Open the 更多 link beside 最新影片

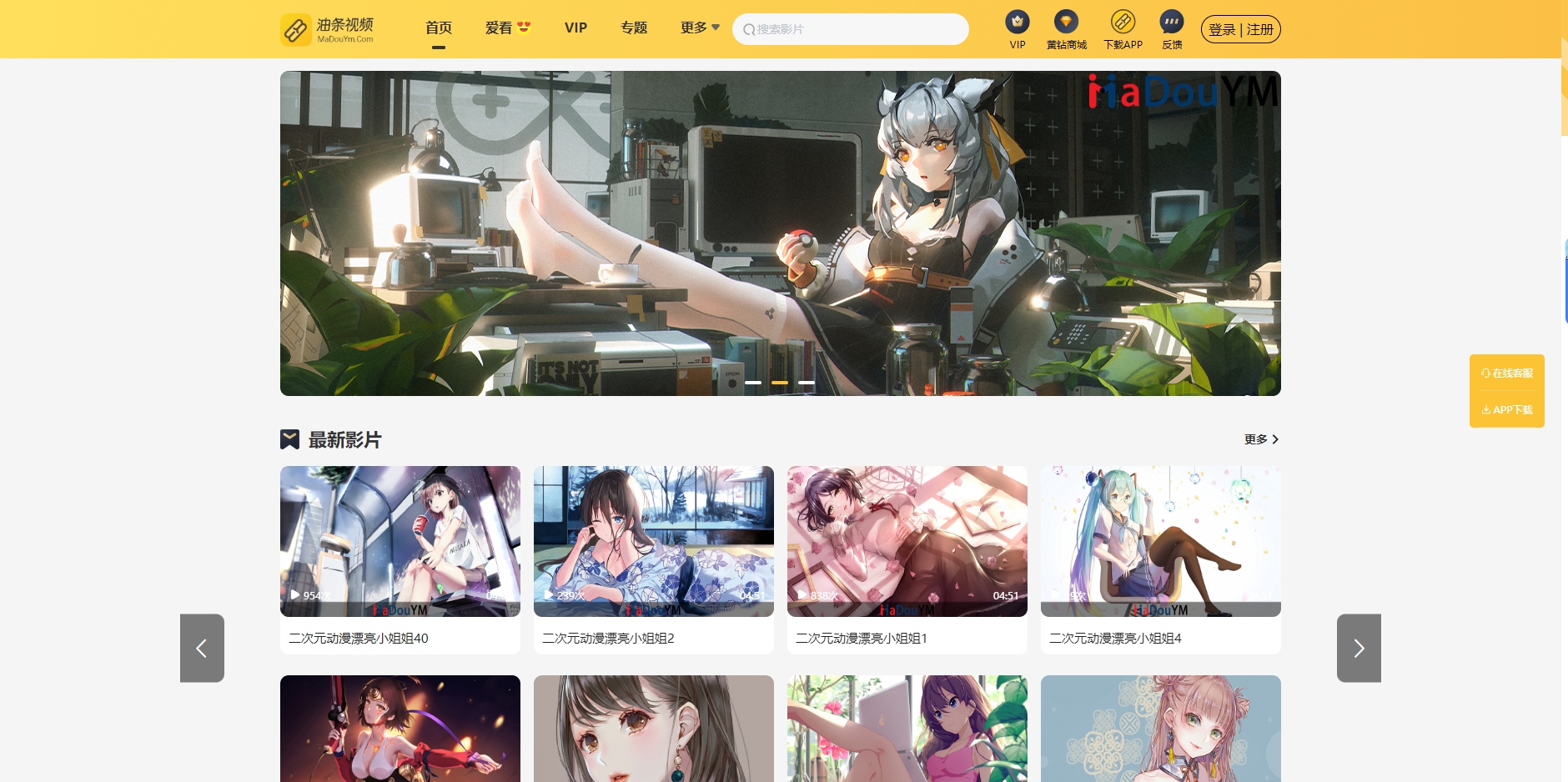(x=1261, y=439)
